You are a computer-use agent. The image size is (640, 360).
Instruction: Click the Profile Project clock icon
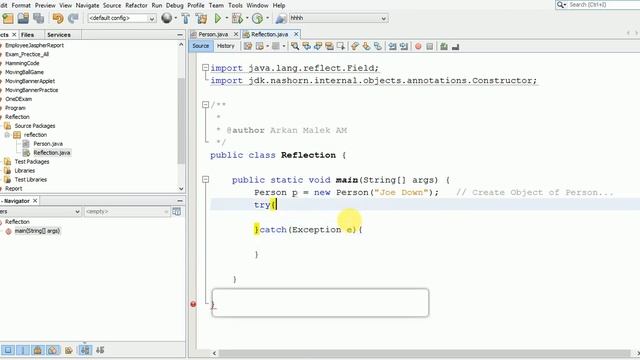[257, 18]
